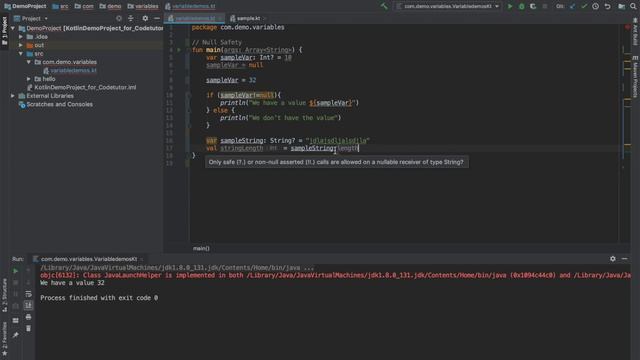Click the stop icon in Run panel
The image size is (640, 360).
pyautogui.click(x=16, y=282)
